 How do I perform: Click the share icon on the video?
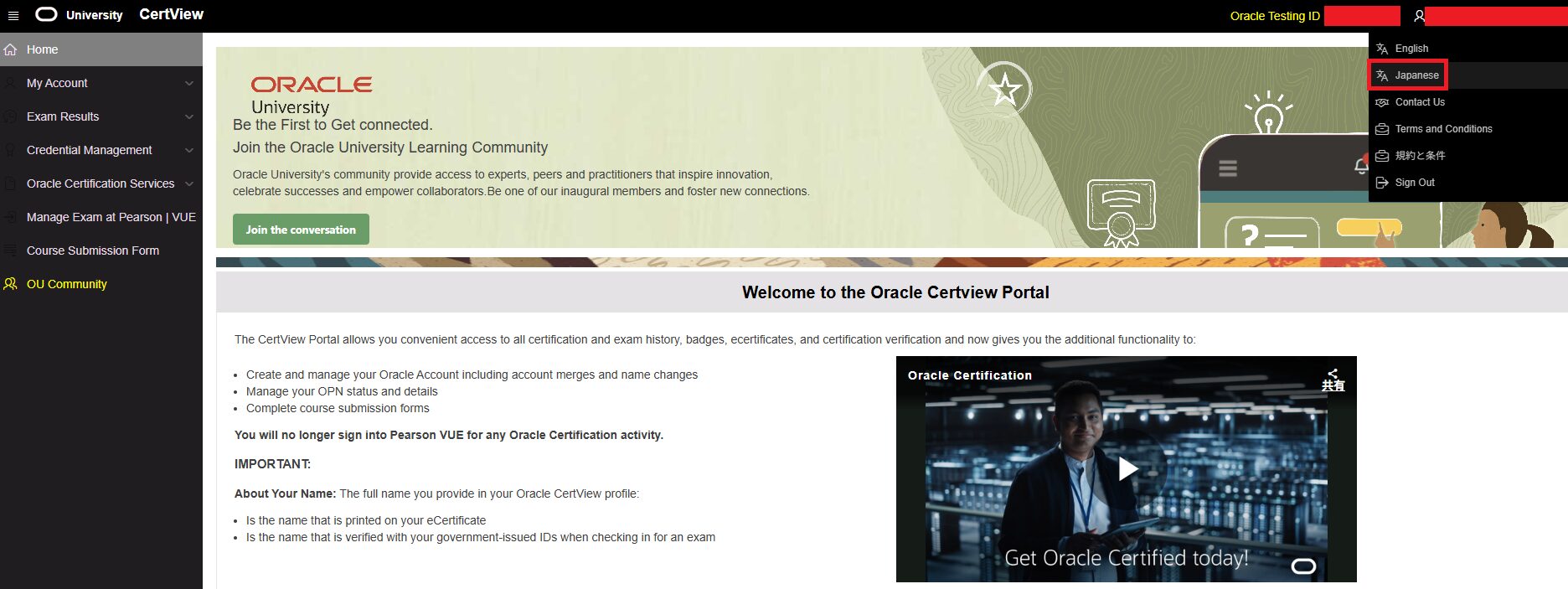tap(1333, 380)
